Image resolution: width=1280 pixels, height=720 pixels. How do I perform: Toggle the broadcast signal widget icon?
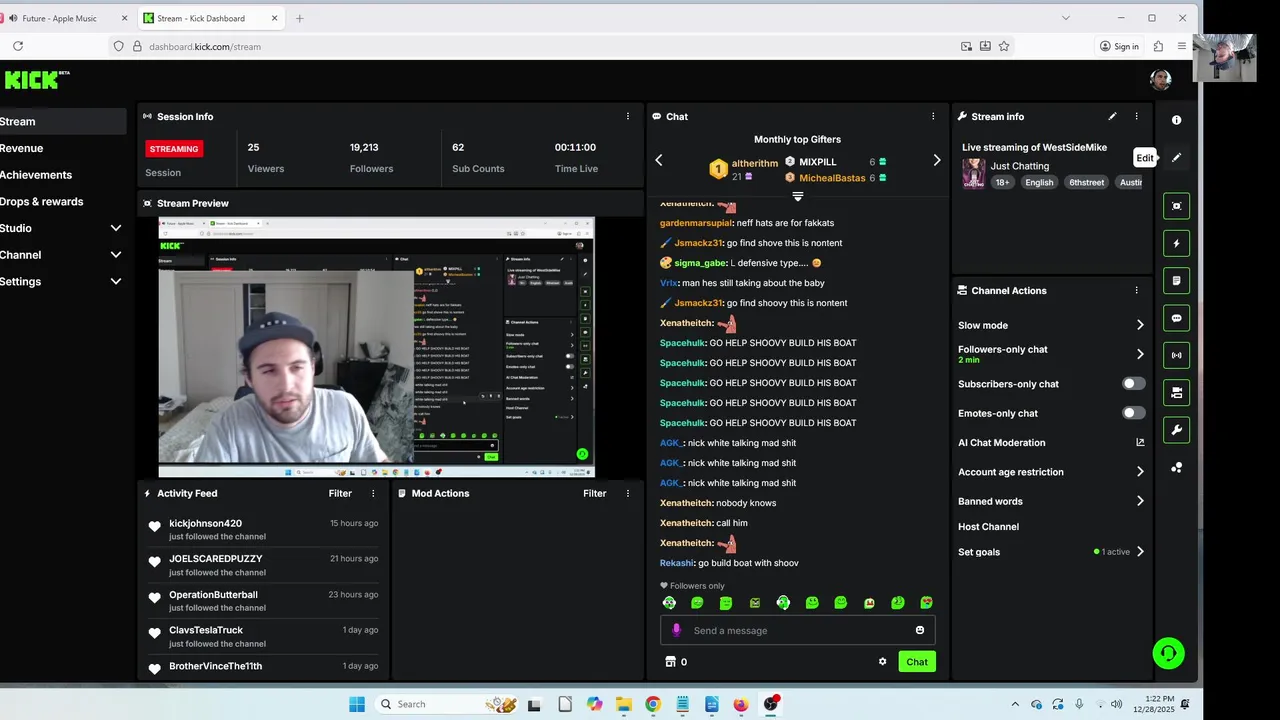coord(1176,355)
